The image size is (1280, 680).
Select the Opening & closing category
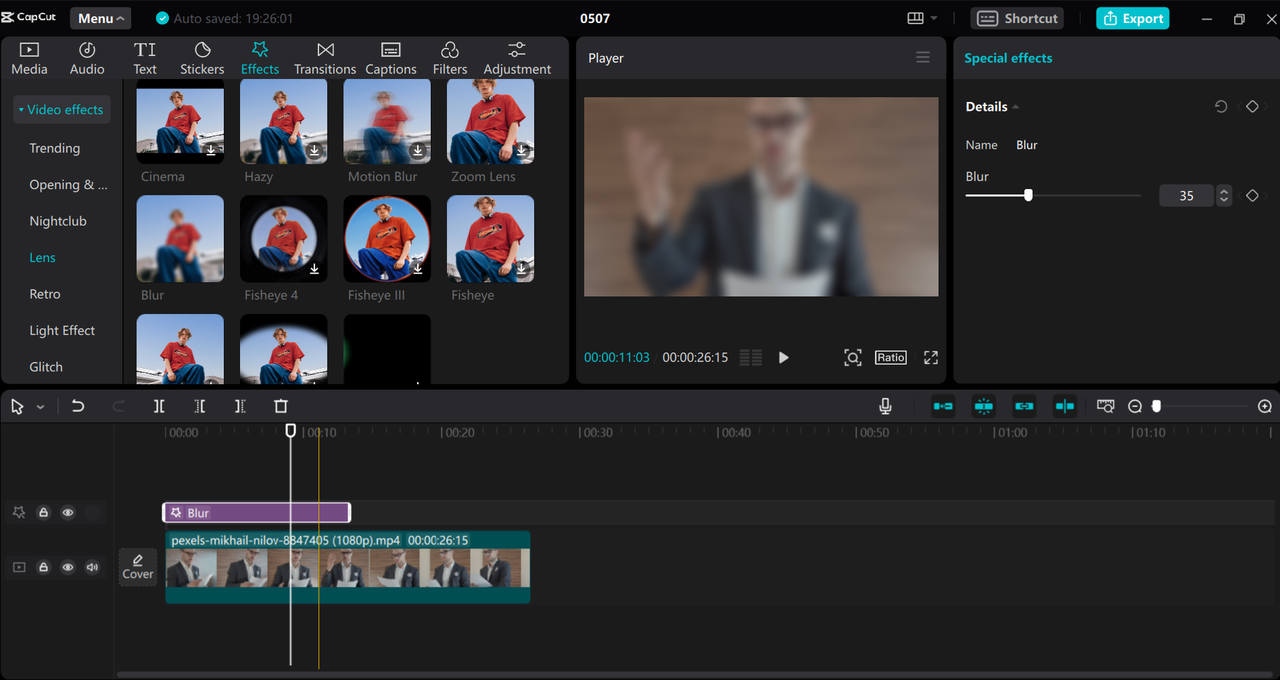coord(68,185)
